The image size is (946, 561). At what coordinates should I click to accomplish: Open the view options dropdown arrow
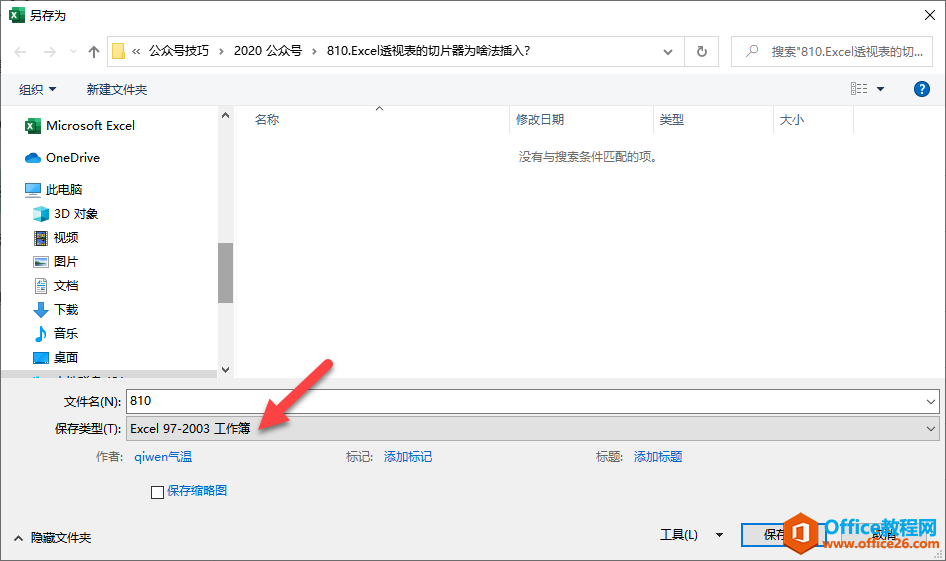[x=880, y=89]
